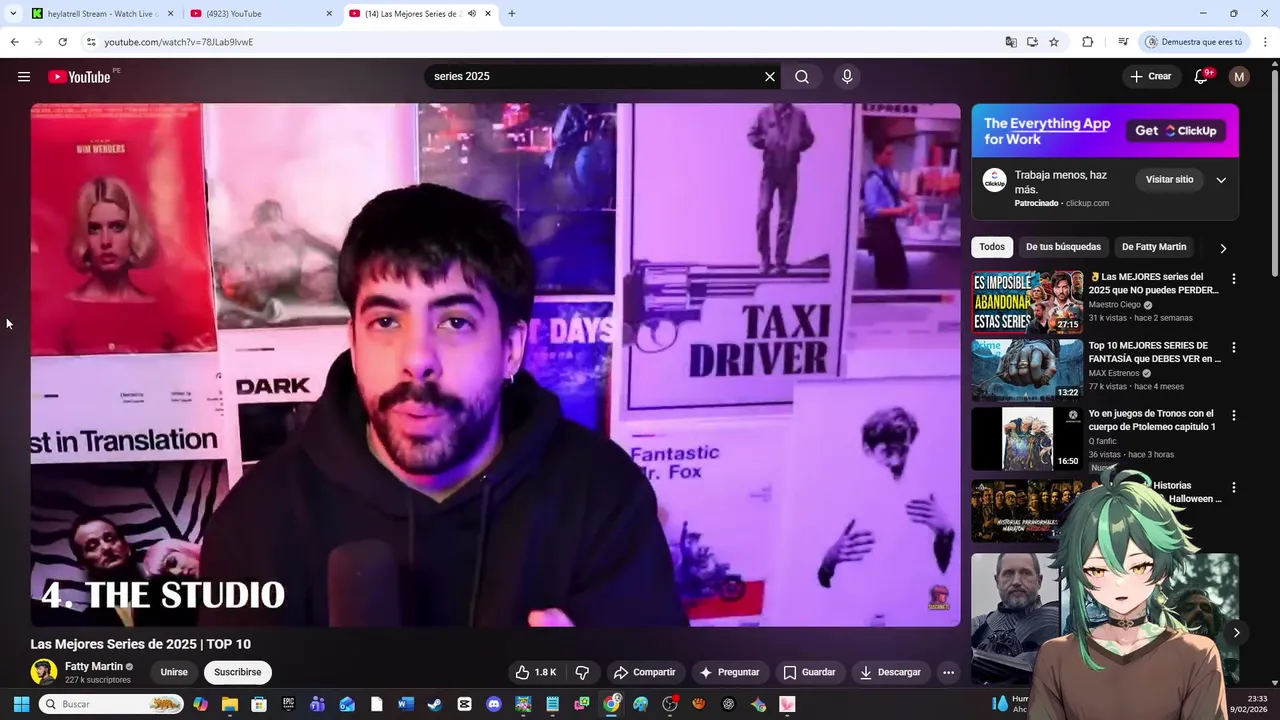The width and height of the screenshot is (1280, 720).
Task: Click the video player to pause
Action: click(x=495, y=365)
